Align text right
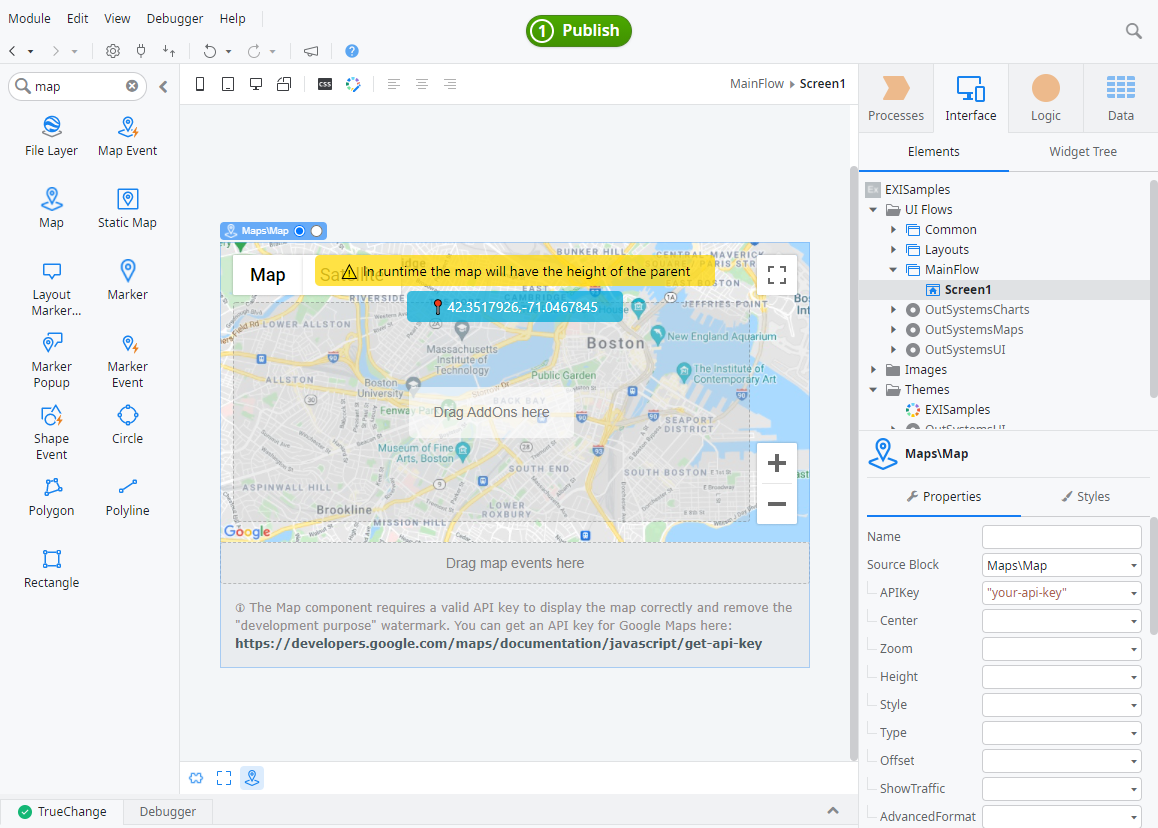The image size is (1158, 828). [x=450, y=84]
